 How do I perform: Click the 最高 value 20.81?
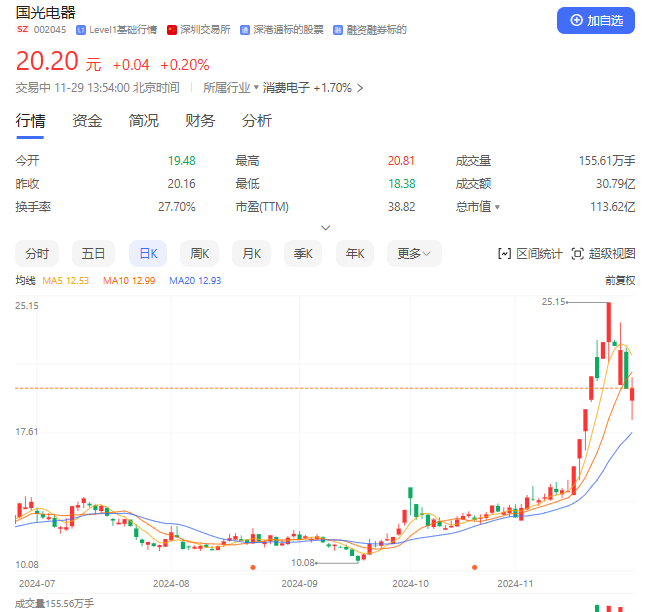pos(401,160)
